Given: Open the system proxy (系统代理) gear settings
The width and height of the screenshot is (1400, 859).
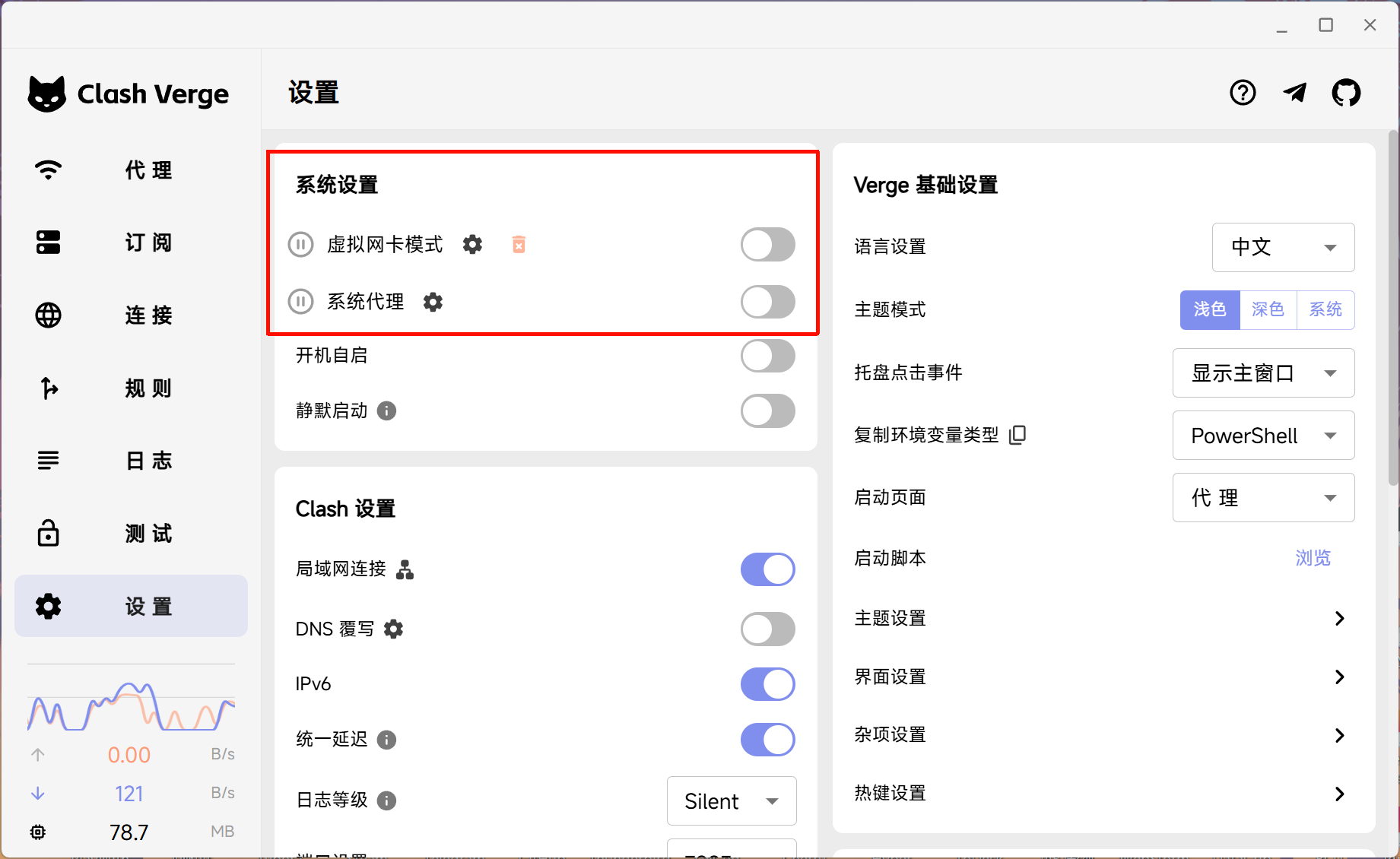Looking at the screenshot, I should click(433, 303).
